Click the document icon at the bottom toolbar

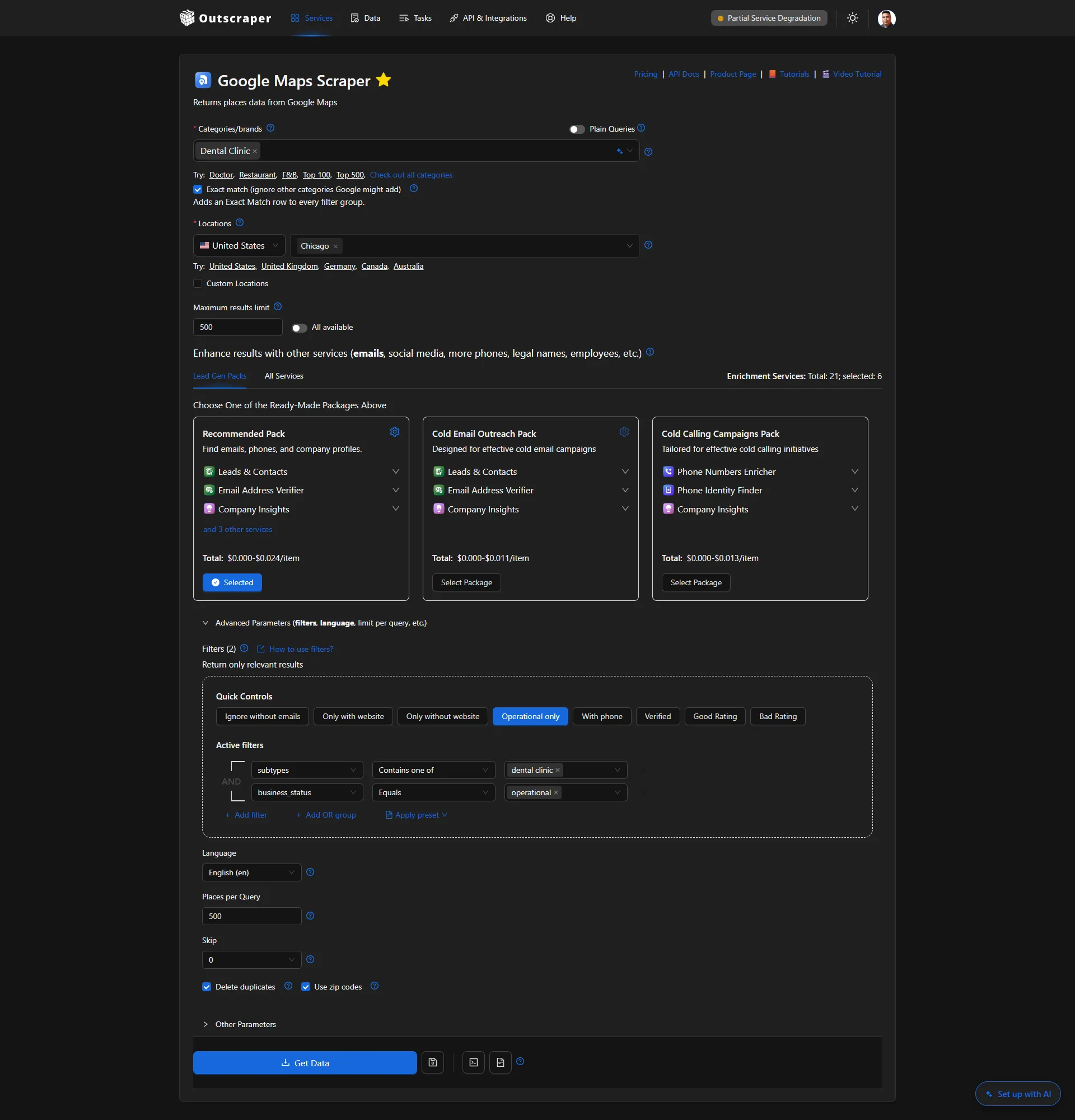click(x=501, y=1062)
